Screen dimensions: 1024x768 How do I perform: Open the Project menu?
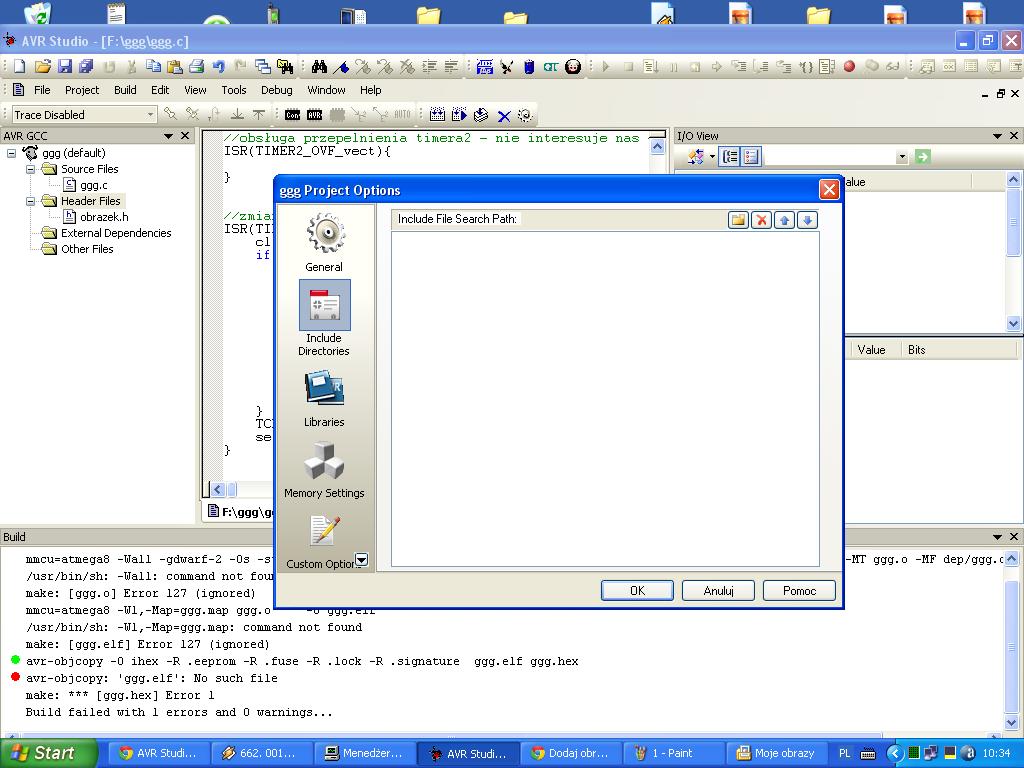coord(82,90)
